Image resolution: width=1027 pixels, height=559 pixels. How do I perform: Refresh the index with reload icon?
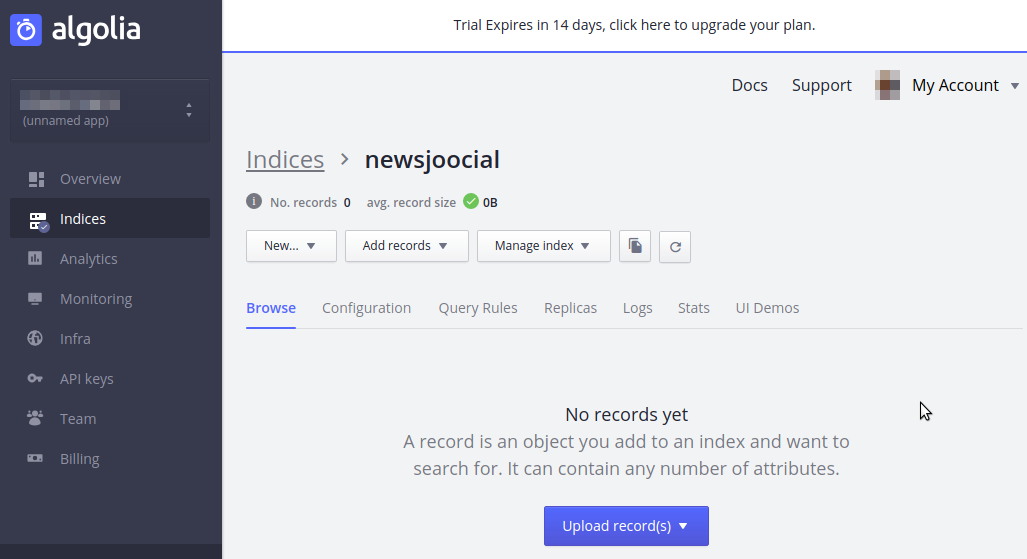tap(675, 246)
